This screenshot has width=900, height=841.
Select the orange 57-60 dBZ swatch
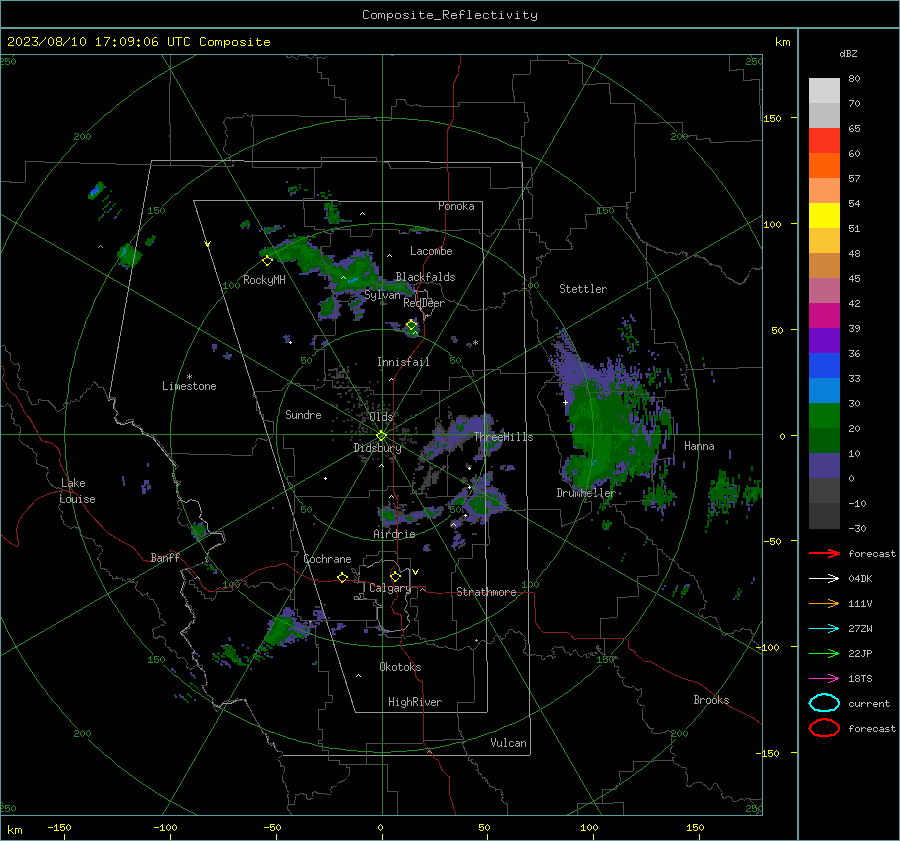[x=824, y=166]
